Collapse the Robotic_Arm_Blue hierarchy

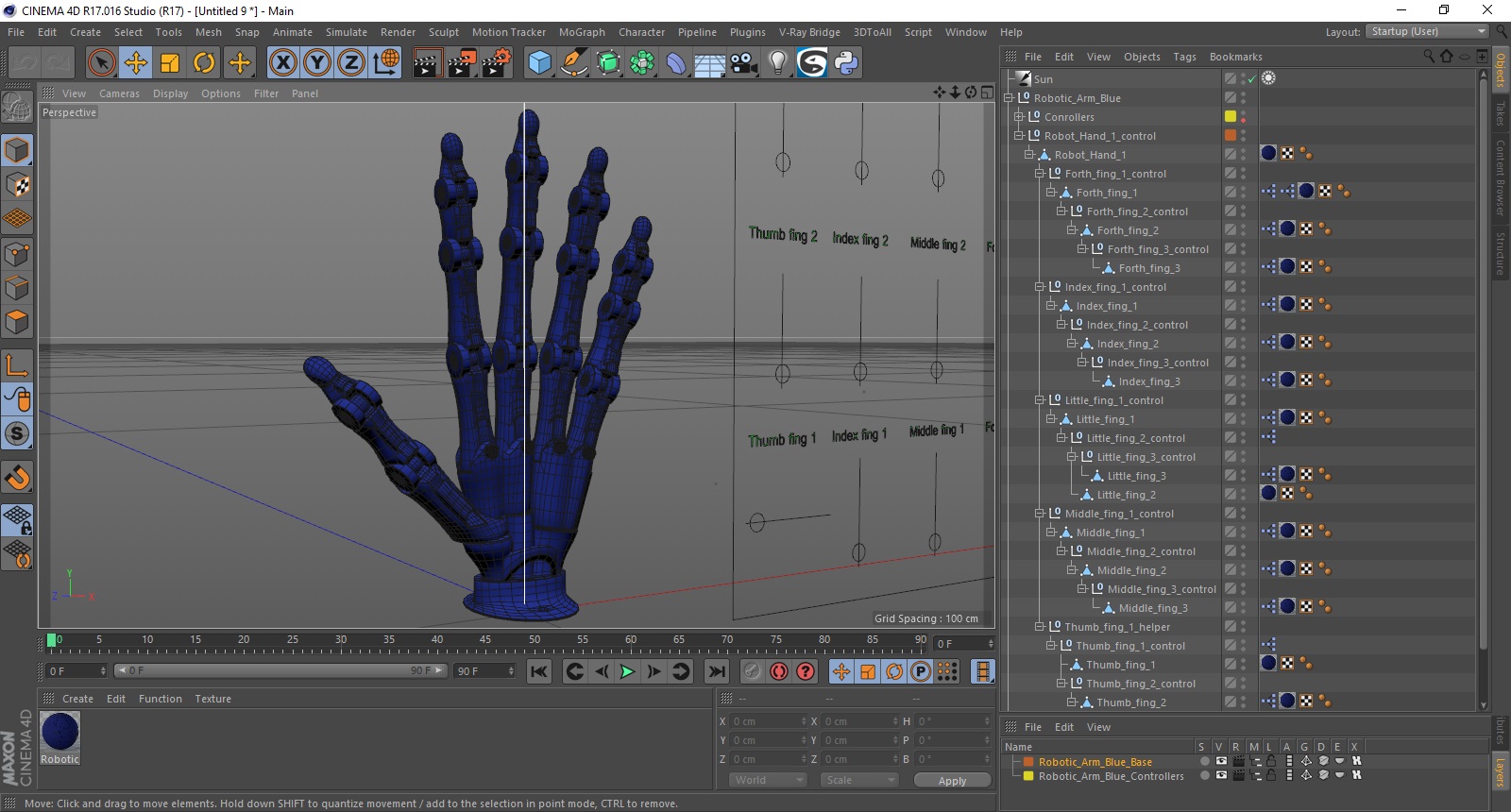[1009, 98]
